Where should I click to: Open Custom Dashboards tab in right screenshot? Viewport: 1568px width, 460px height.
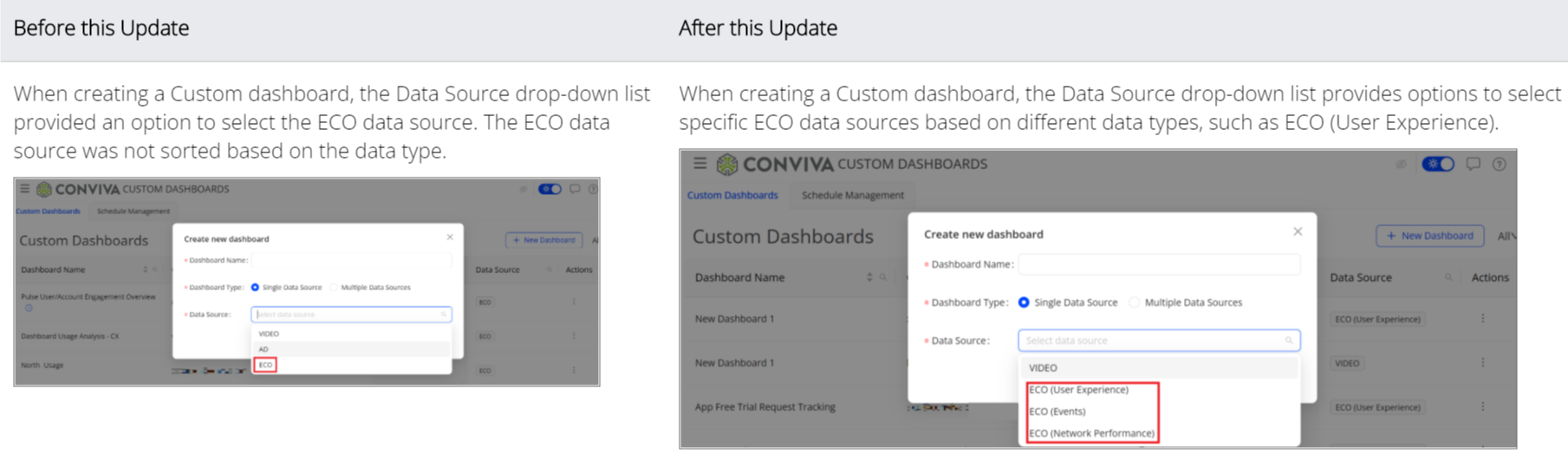tap(732, 195)
